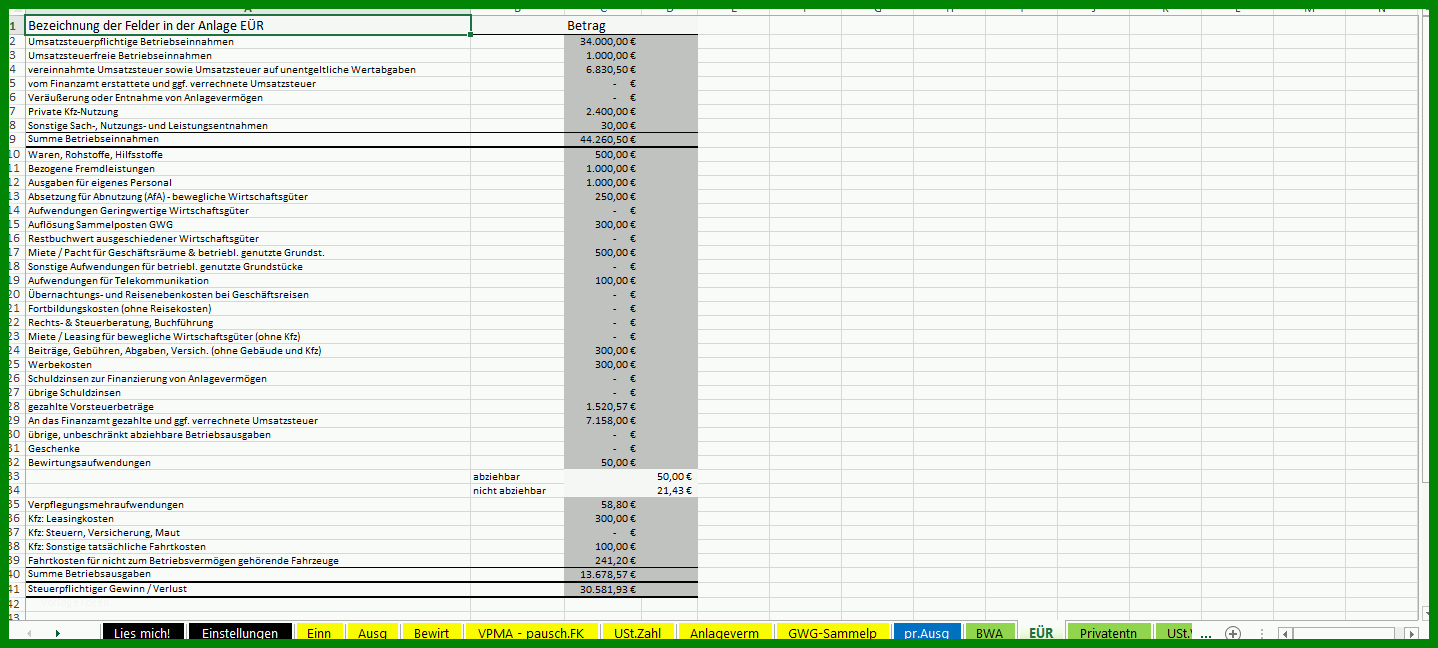The height and width of the screenshot is (648, 1438).
Task: Select 'Werbekosten' label
Action: (60, 365)
